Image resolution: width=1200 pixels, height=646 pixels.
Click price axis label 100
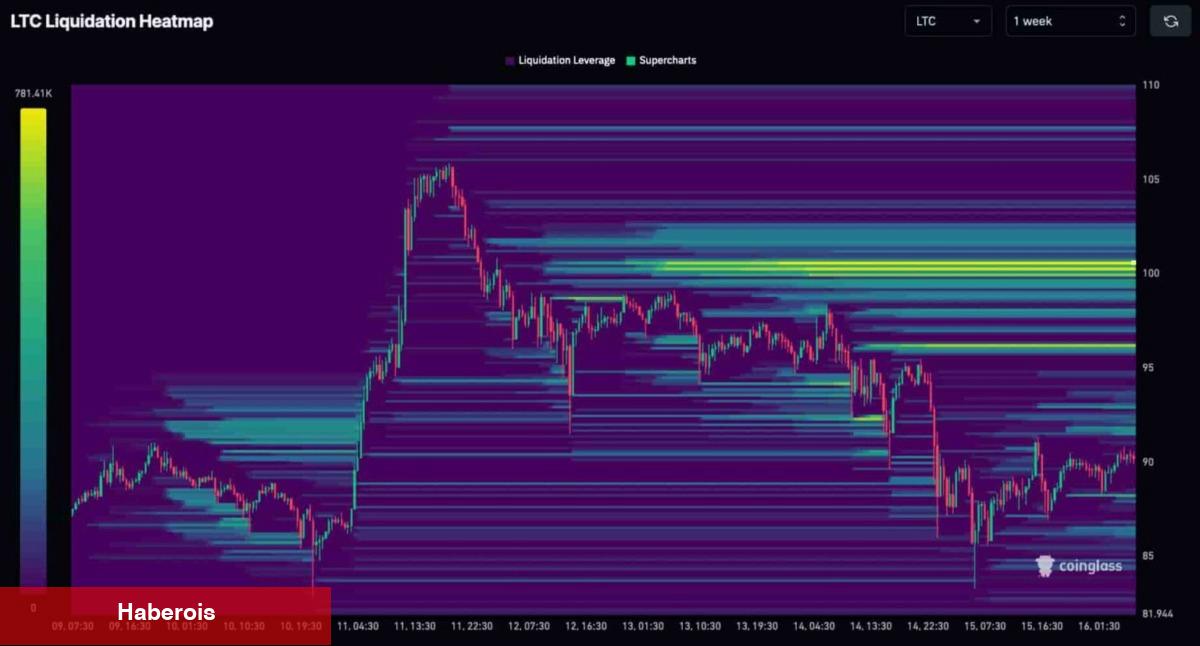pos(1151,273)
